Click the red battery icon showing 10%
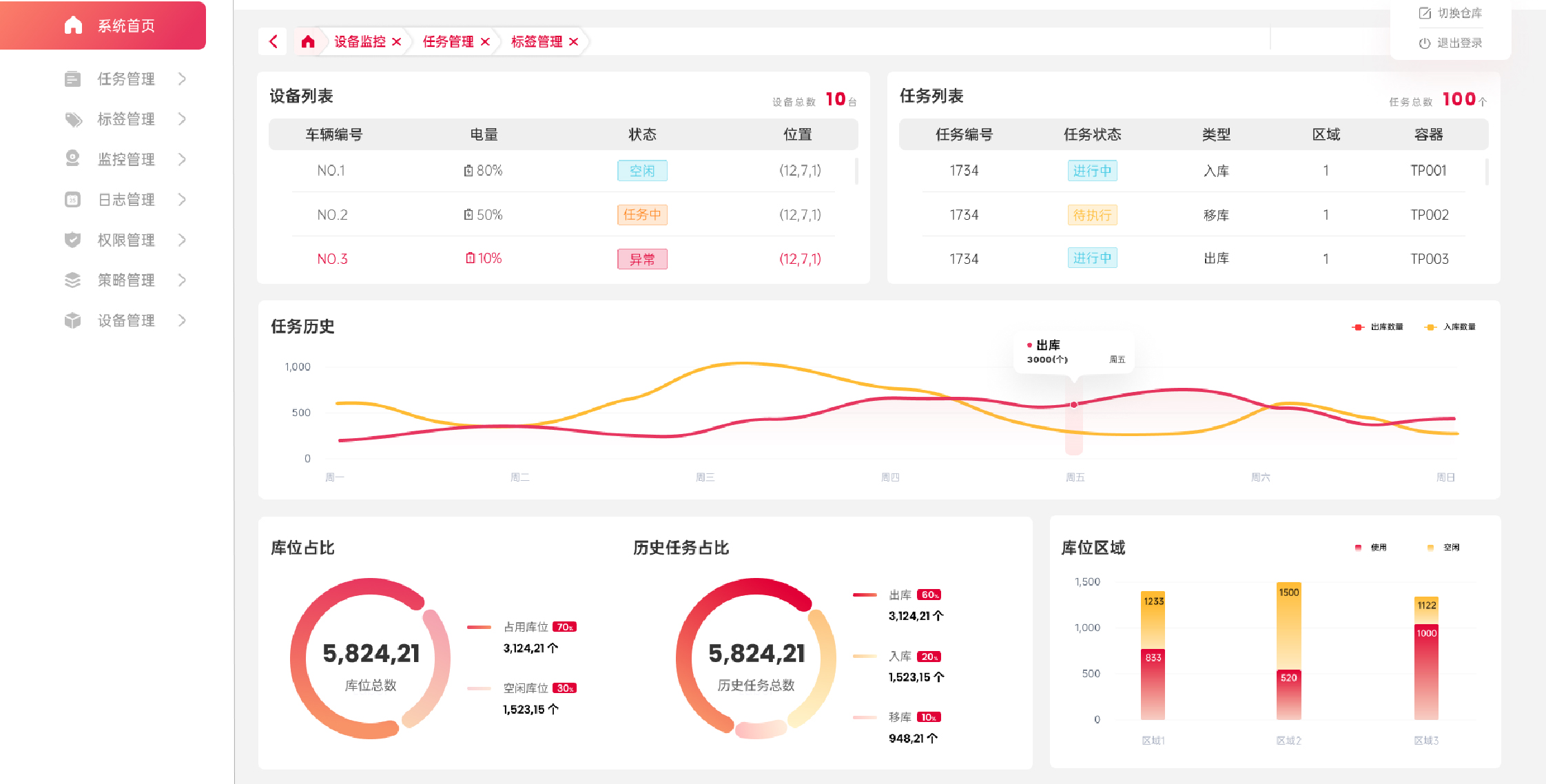 pos(470,258)
